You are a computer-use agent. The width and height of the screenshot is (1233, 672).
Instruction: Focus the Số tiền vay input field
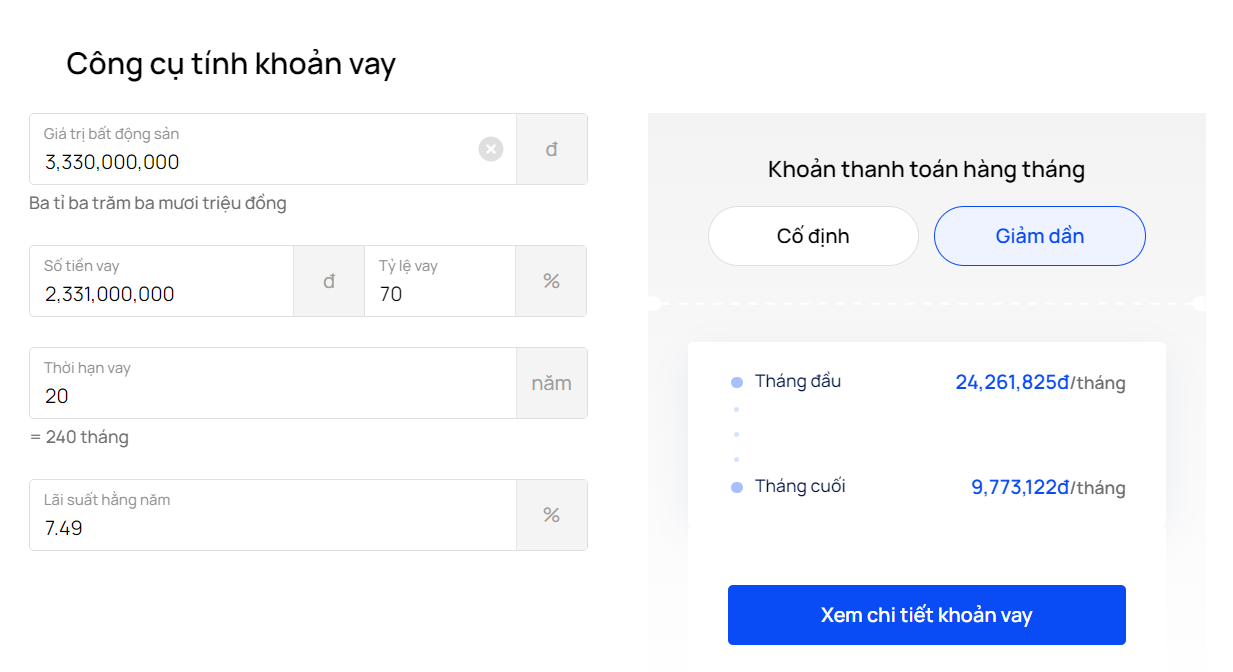tap(162, 281)
